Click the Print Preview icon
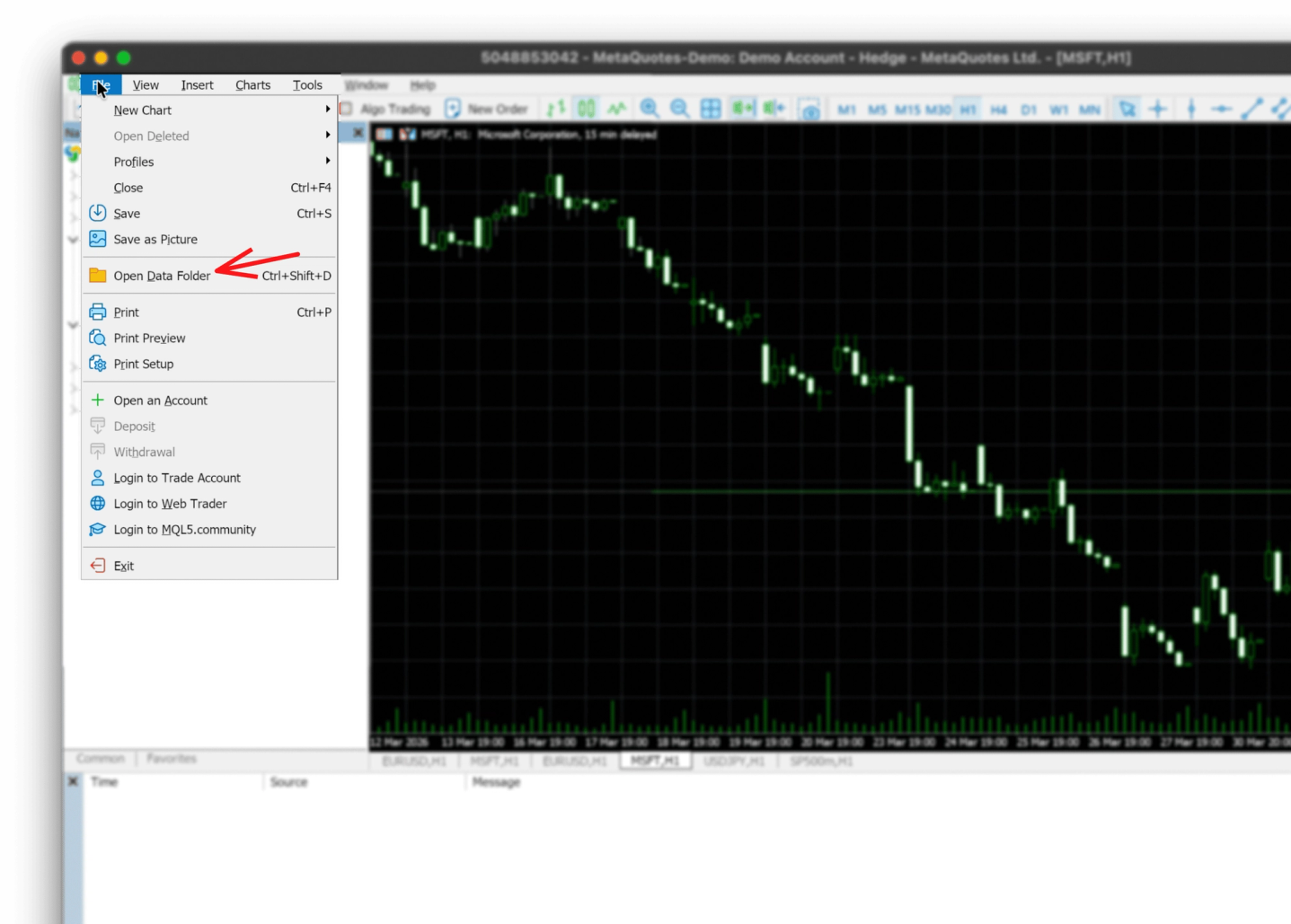Image resolution: width=1291 pixels, height=924 pixels. click(98, 338)
